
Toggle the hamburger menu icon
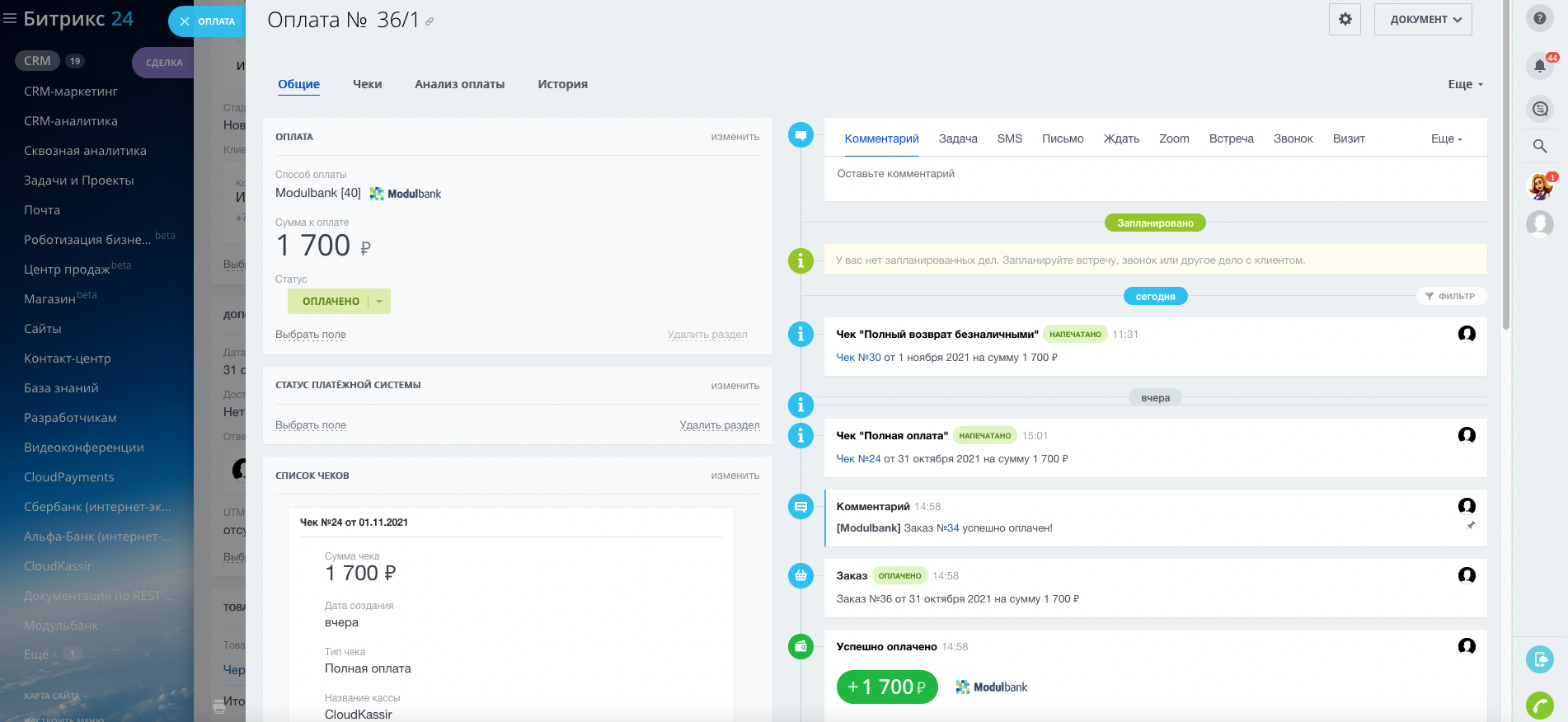point(10,18)
